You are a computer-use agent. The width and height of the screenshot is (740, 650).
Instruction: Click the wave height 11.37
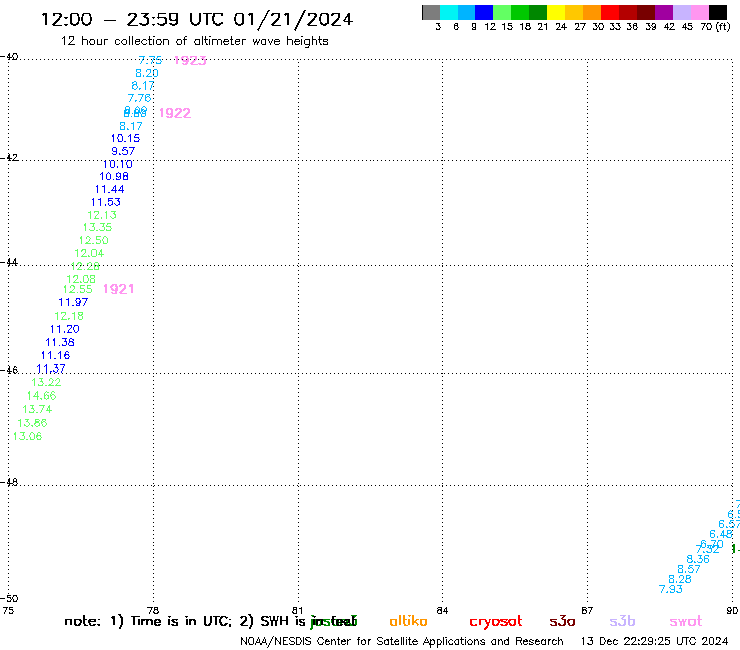coord(51,369)
